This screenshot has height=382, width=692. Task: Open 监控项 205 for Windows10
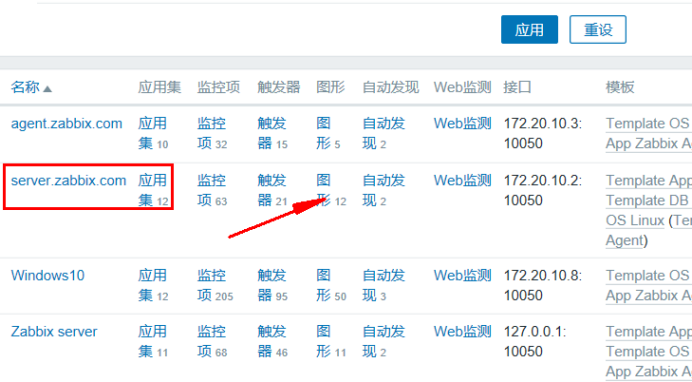(x=215, y=285)
